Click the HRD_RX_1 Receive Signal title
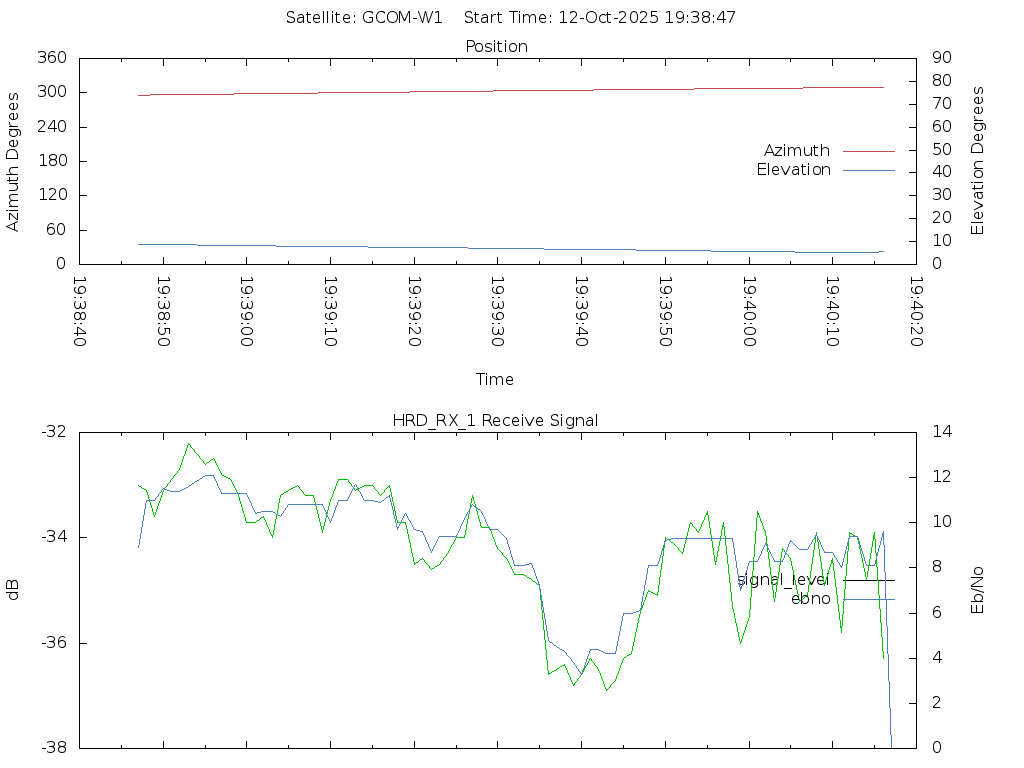Viewport: 1024px width, 768px height. (495, 420)
